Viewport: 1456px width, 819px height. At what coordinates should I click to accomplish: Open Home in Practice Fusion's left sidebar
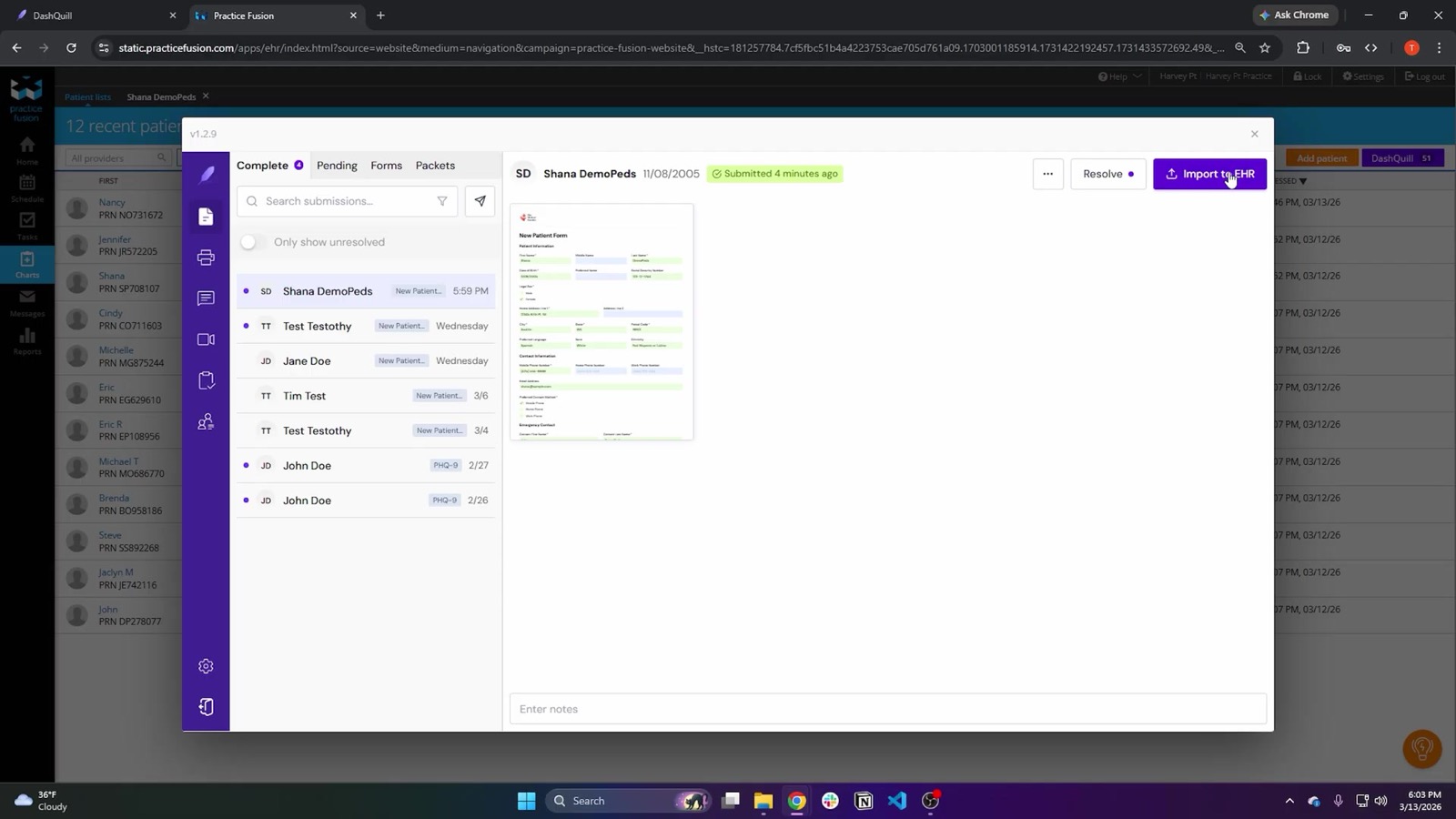click(x=27, y=150)
